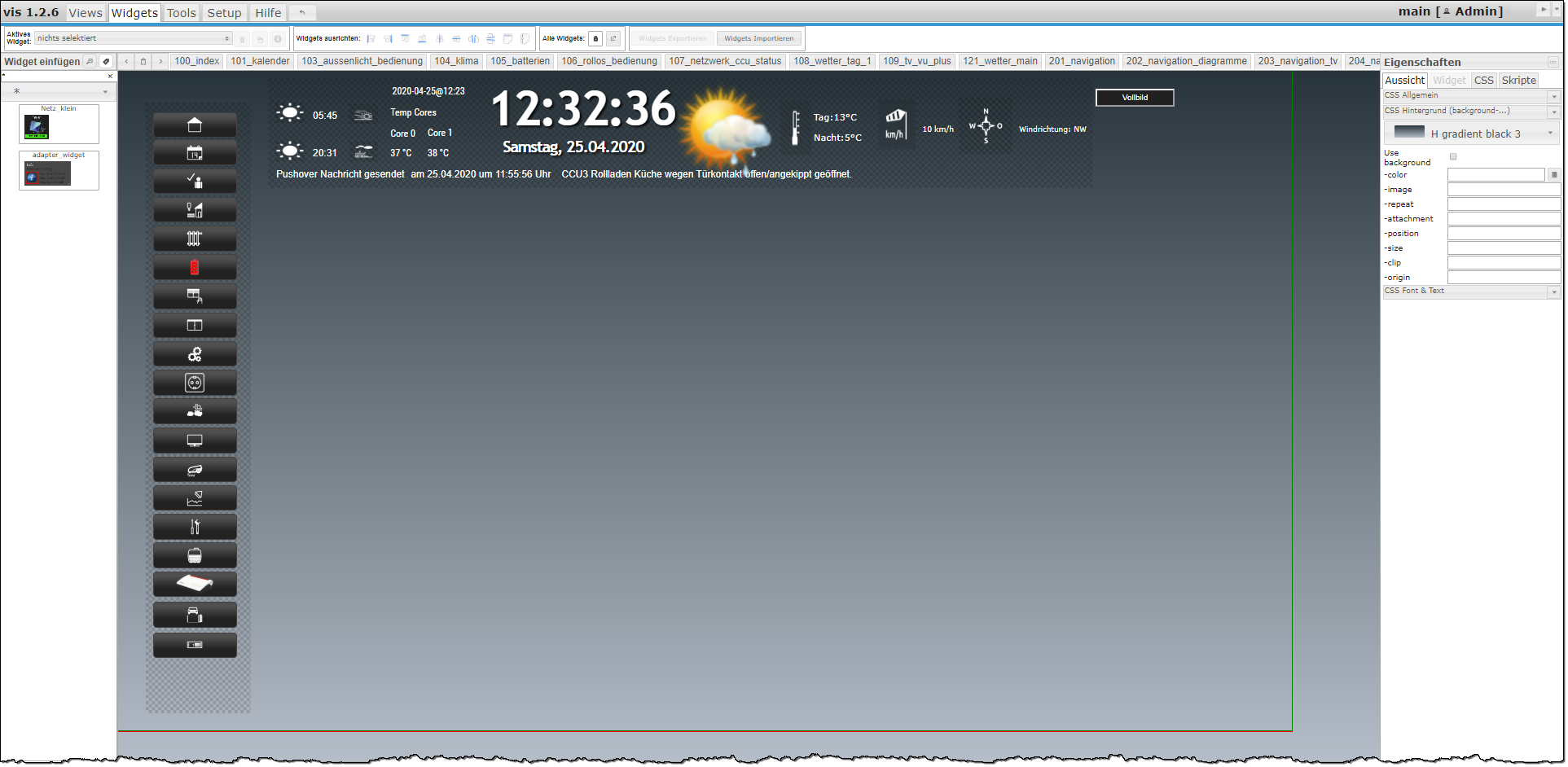
Task: Click the align widgets bottom icon
Action: click(x=422, y=38)
